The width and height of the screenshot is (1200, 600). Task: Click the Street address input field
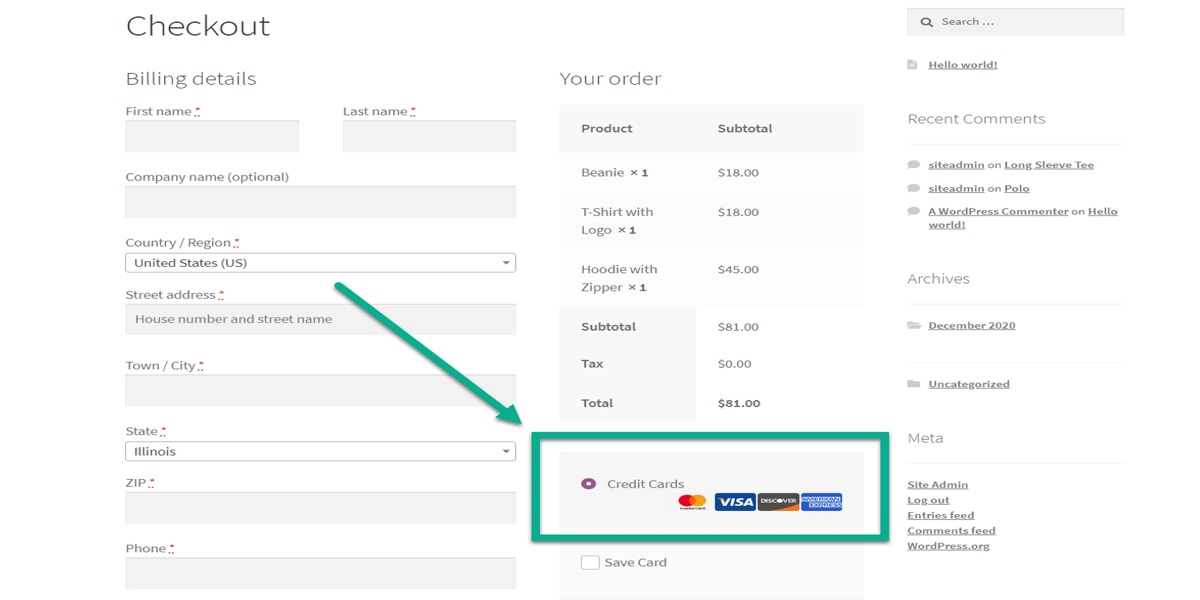point(320,320)
